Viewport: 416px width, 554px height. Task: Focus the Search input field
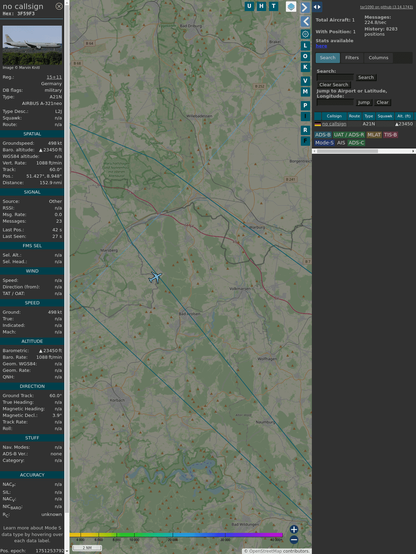(335, 77)
